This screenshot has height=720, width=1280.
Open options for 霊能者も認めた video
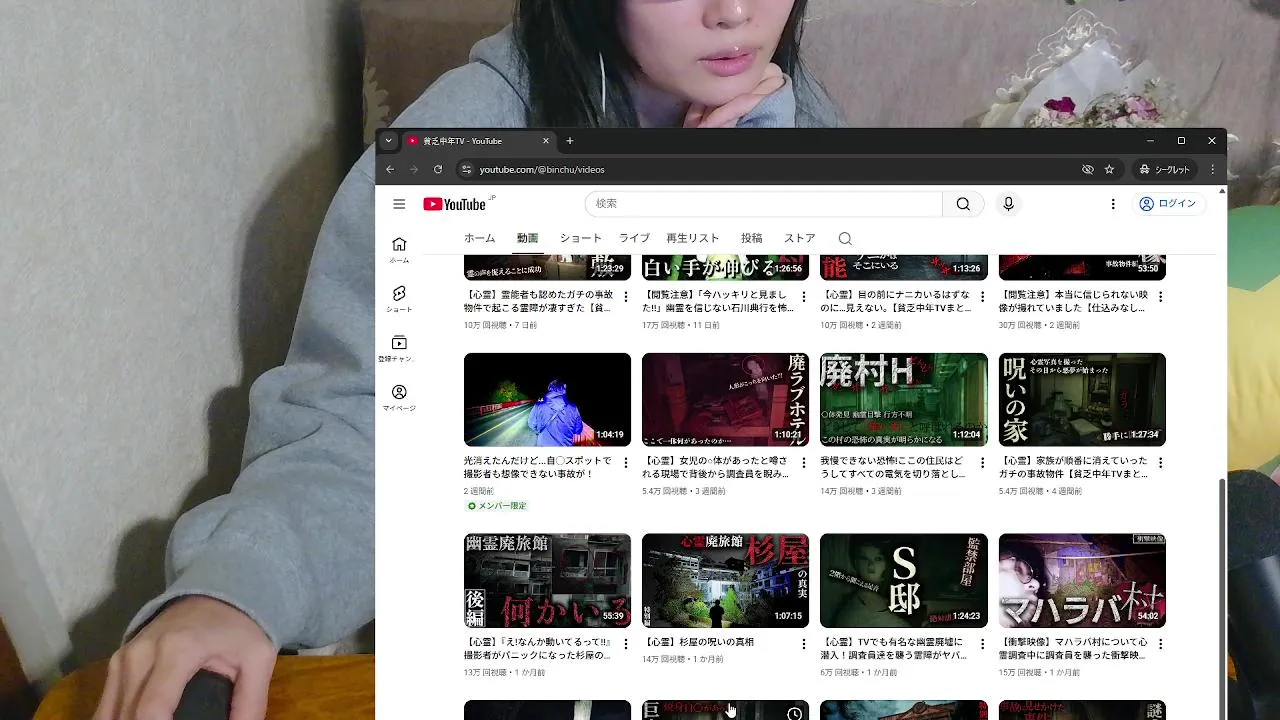(626, 297)
